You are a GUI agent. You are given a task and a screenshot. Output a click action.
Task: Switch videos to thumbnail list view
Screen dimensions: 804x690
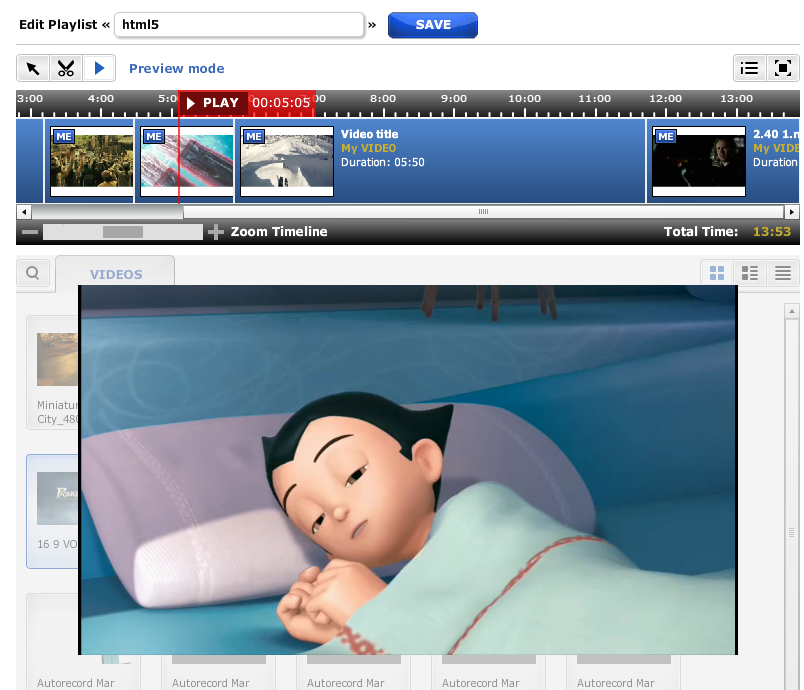click(x=750, y=273)
